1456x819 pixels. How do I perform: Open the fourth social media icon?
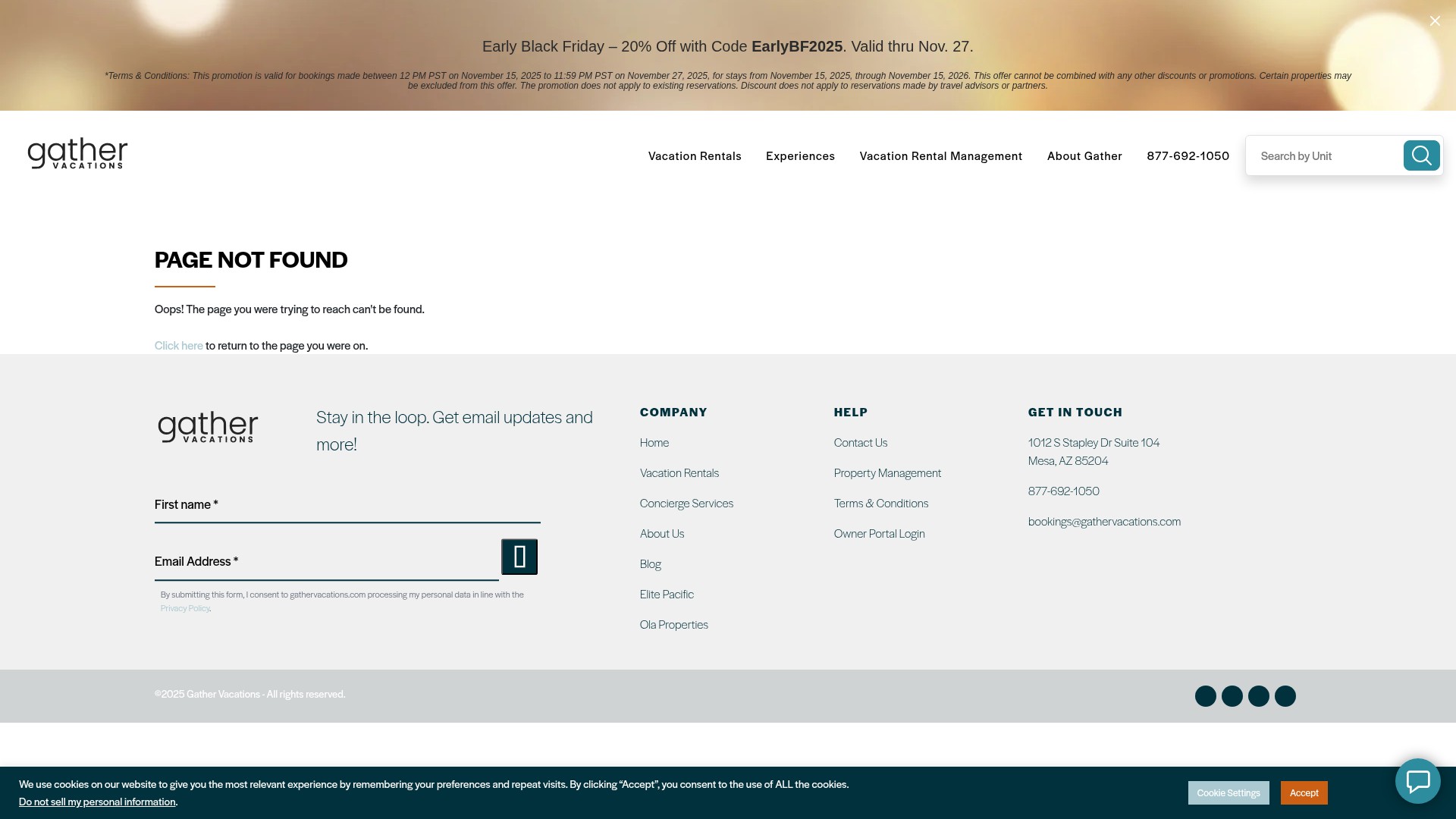click(1285, 696)
